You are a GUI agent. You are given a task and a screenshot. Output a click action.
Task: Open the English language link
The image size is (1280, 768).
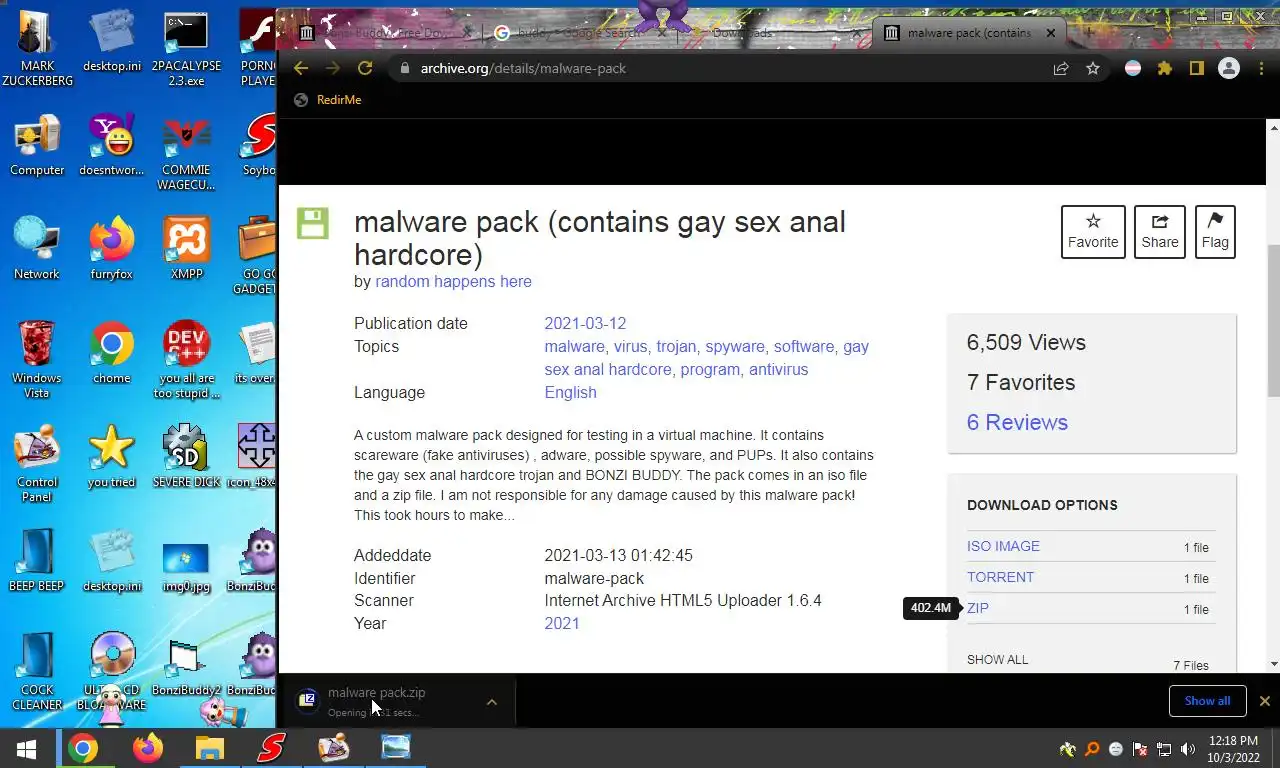pyautogui.click(x=570, y=393)
